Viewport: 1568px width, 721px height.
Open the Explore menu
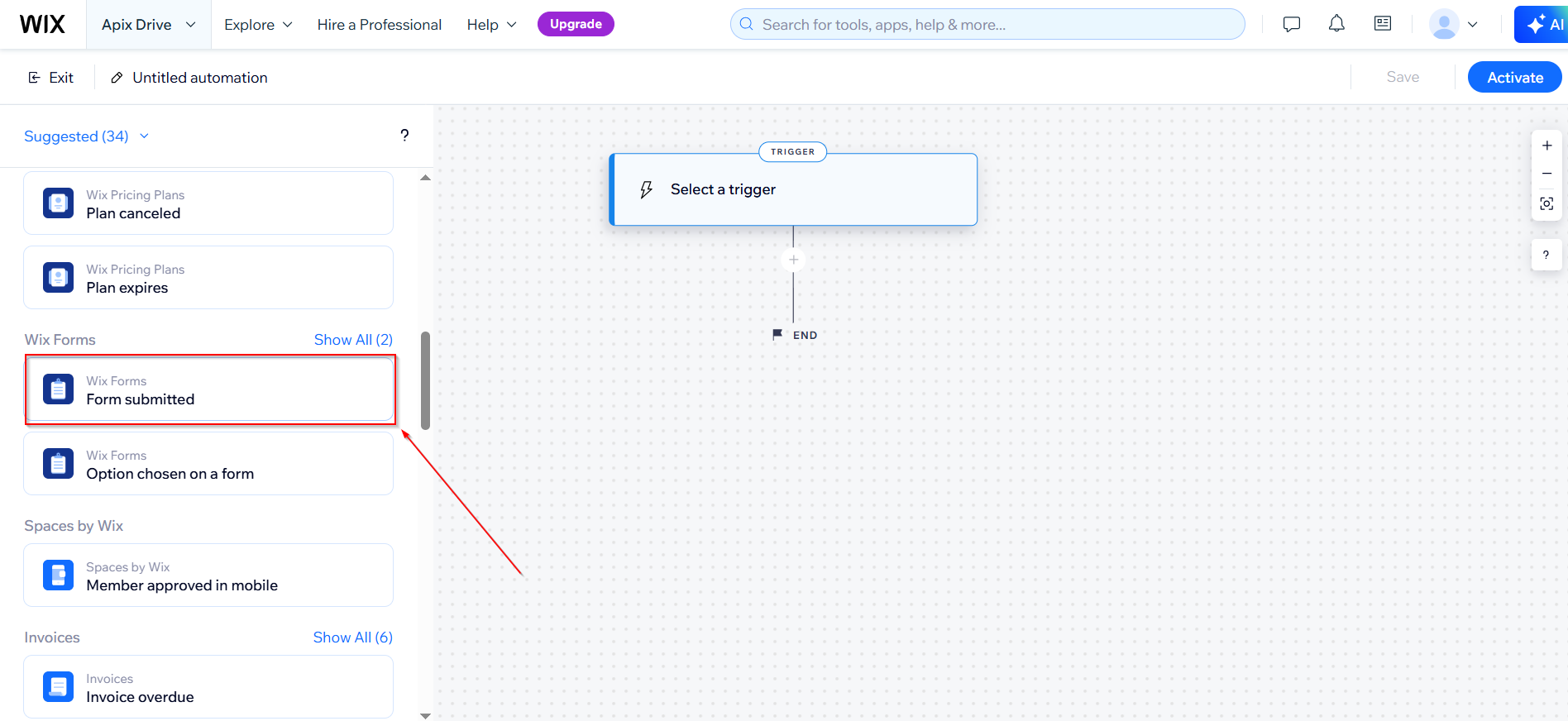(x=258, y=25)
